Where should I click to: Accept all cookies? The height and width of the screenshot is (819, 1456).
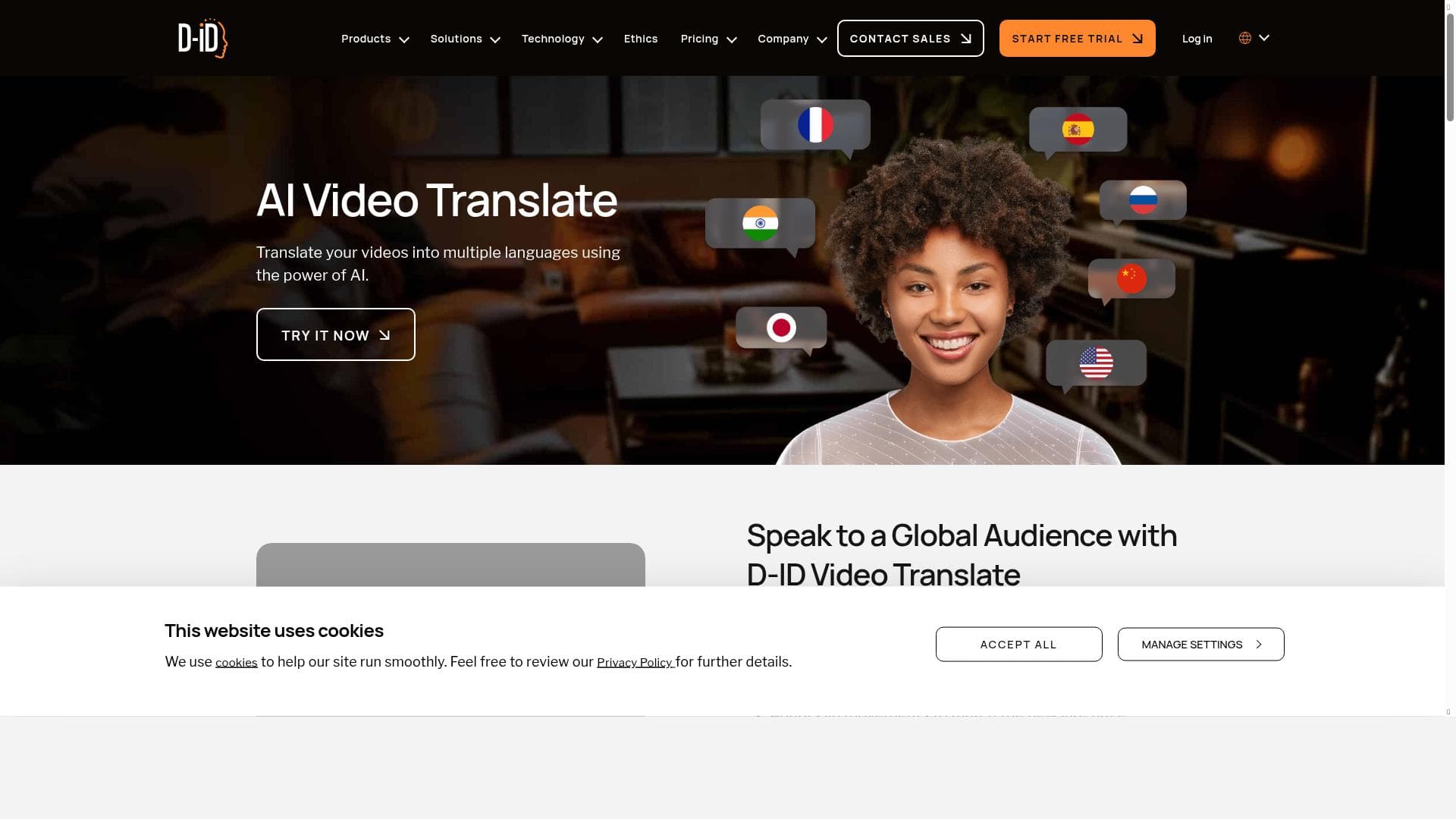point(1018,645)
